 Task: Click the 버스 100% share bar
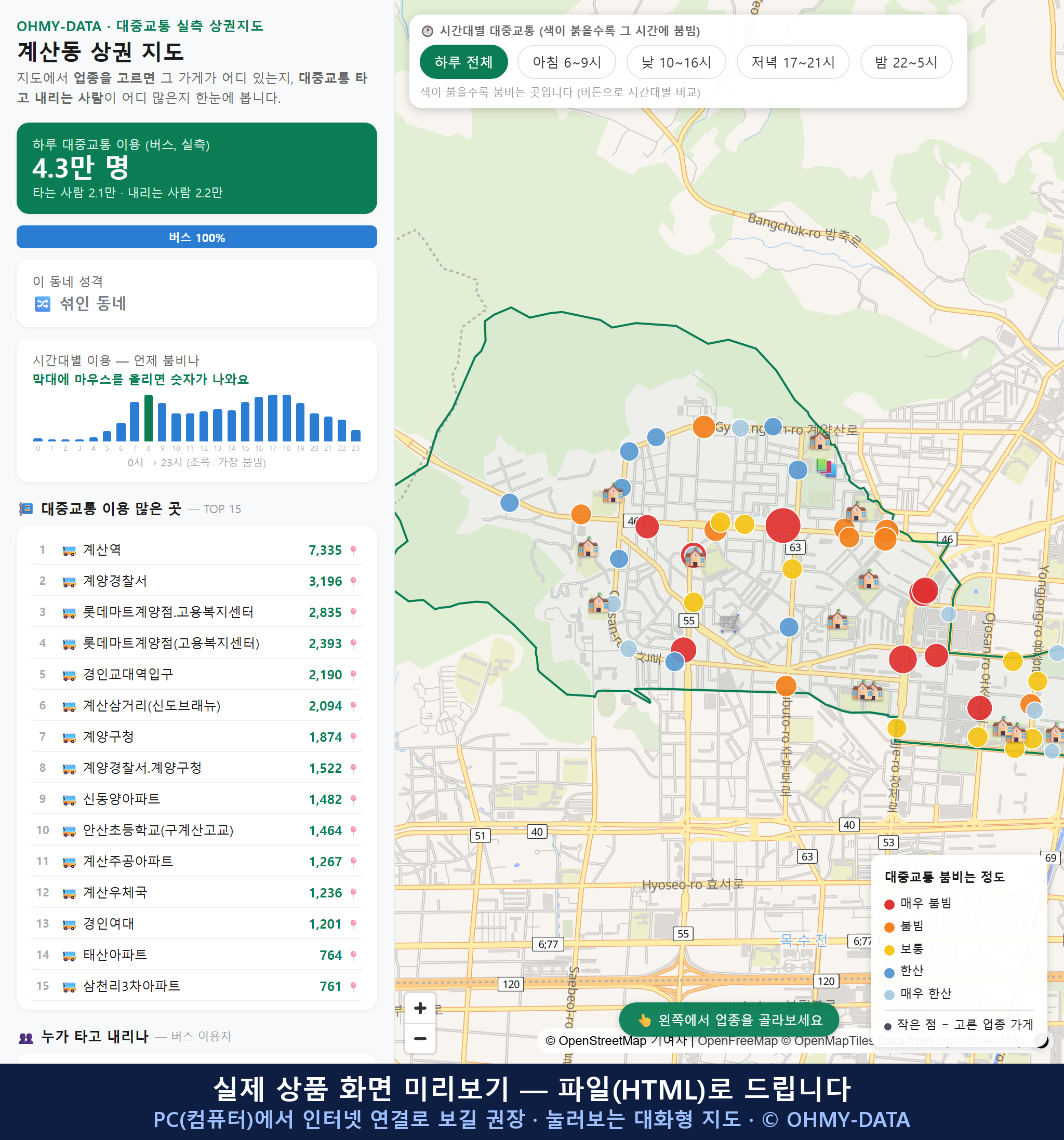197,237
